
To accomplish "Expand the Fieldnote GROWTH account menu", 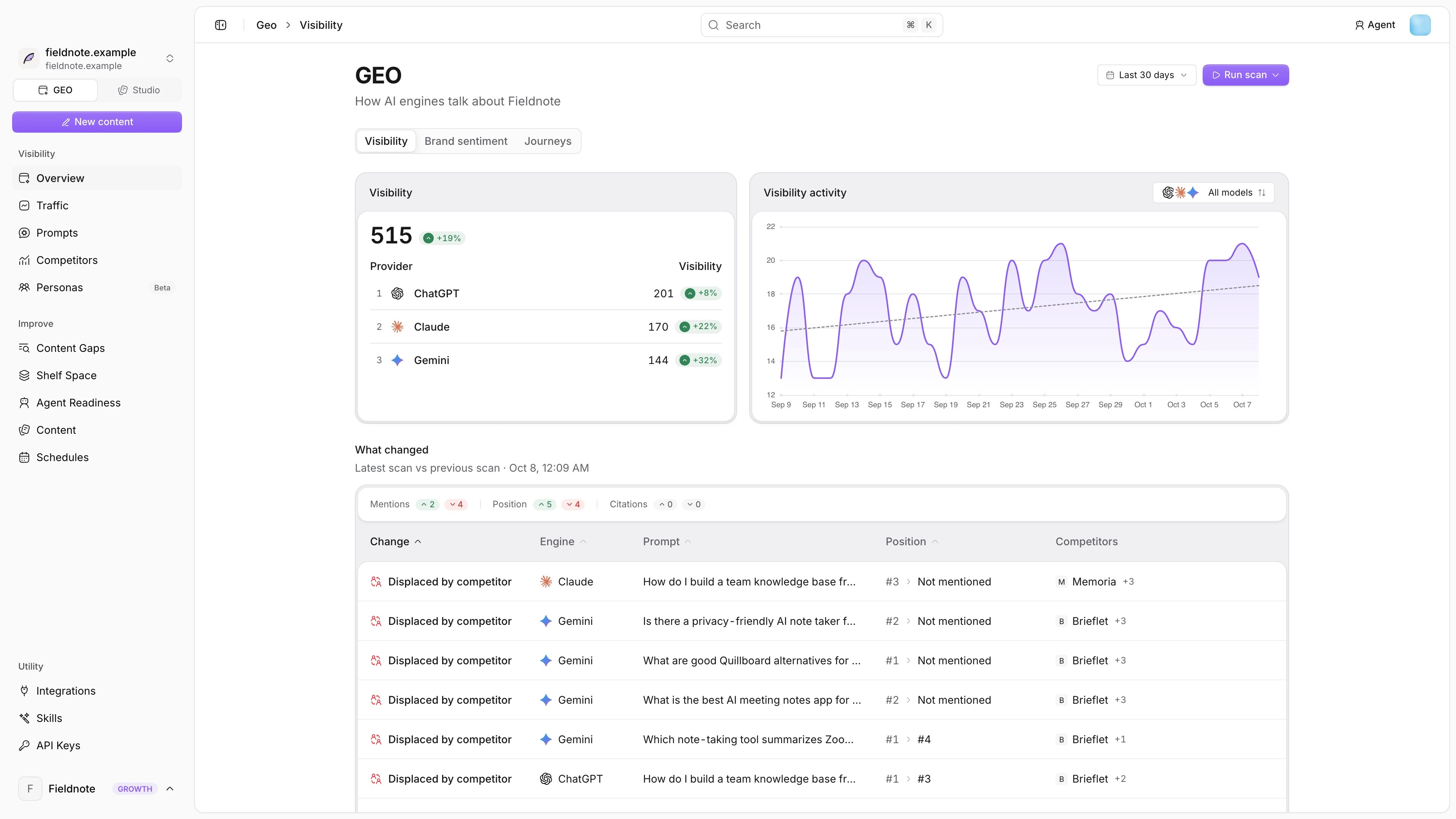I will coord(97,789).
